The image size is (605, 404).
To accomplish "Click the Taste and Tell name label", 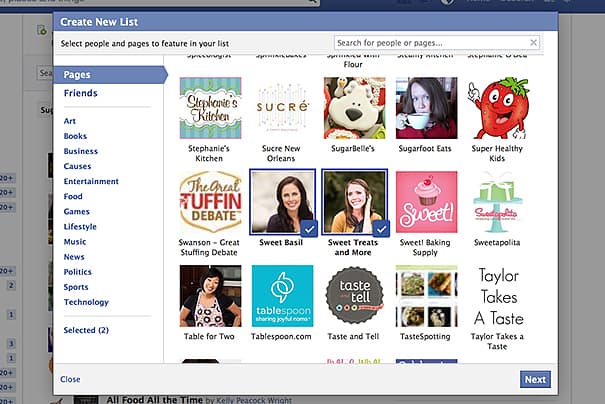I will click(x=353, y=336).
